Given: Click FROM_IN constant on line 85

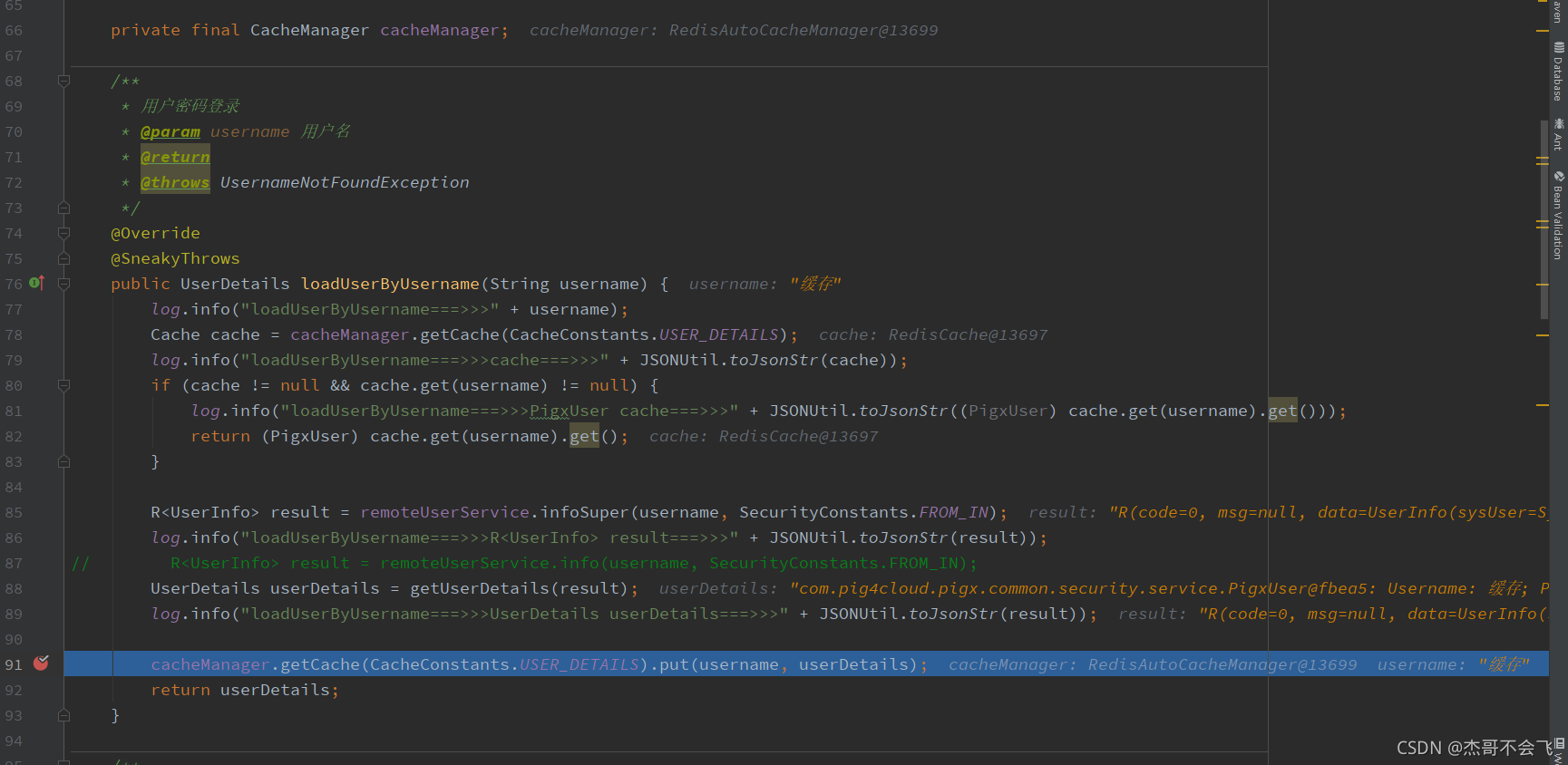Looking at the screenshot, I should [x=953, y=512].
